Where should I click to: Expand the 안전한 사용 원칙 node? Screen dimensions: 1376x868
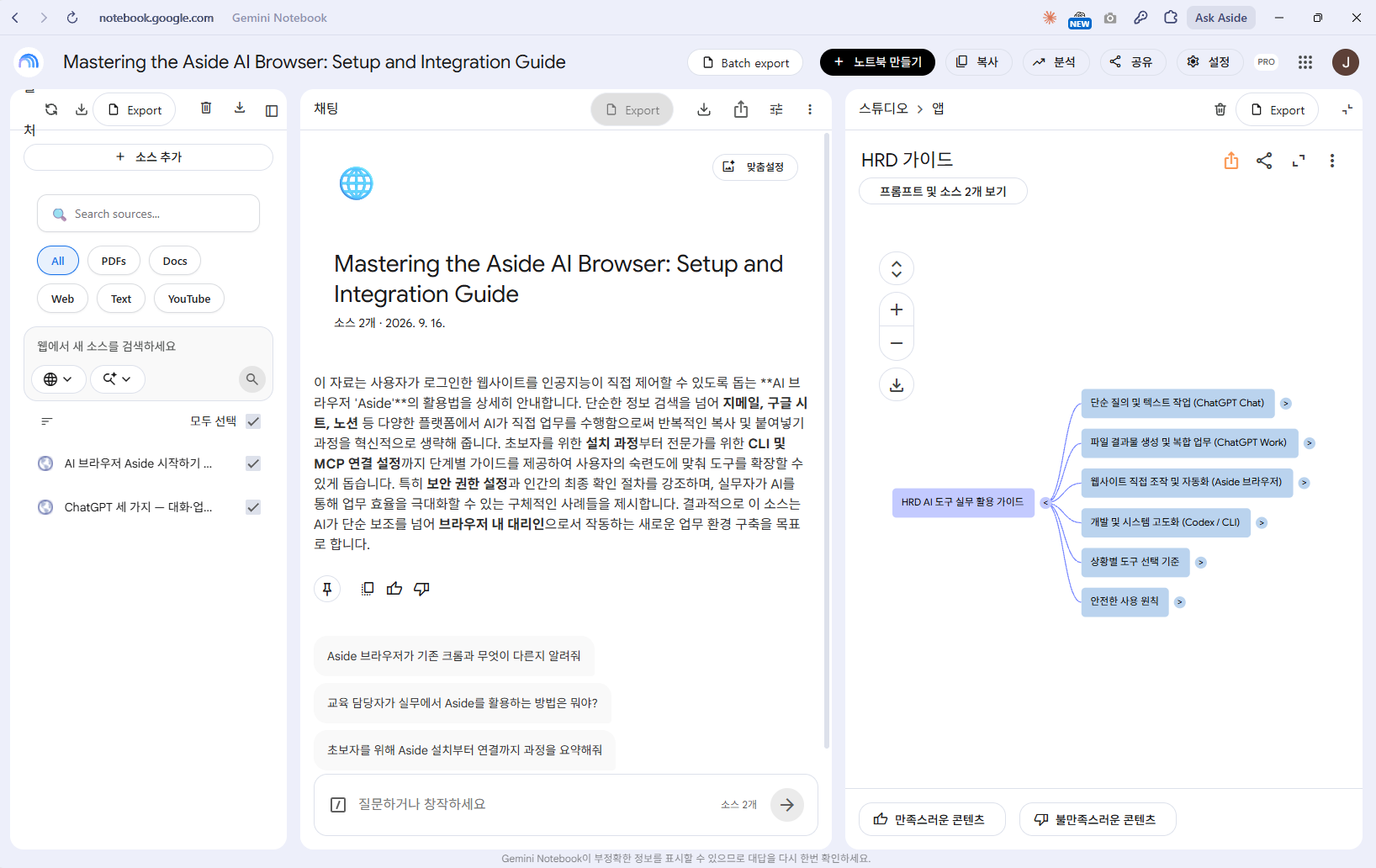1180,602
